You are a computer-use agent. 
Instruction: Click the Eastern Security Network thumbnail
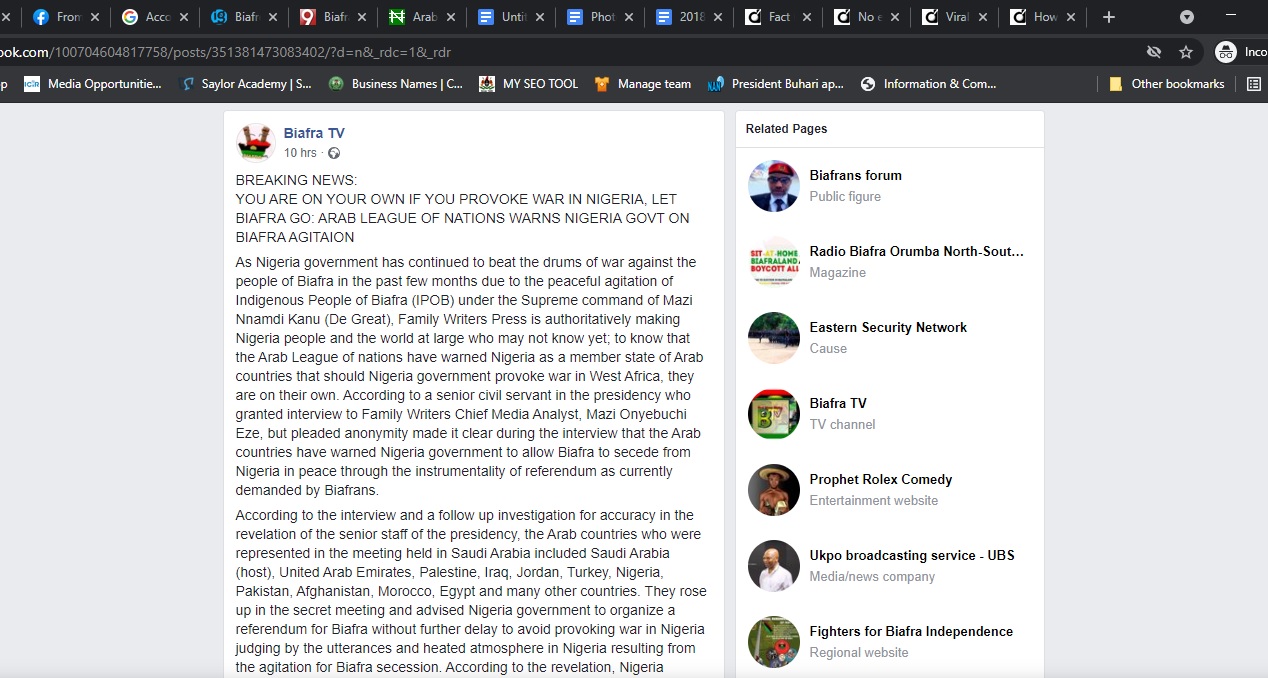click(774, 338)
